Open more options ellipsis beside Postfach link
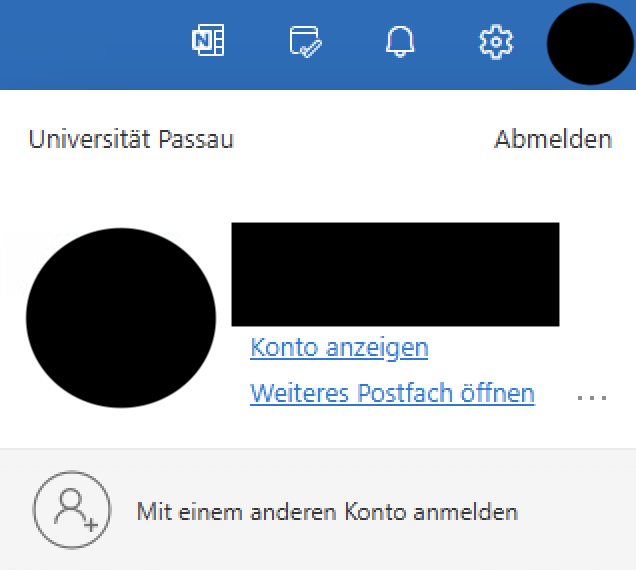Image resolution: width=636 pixels, height=570 pixels. pyautogui.click(x=592, y=398)
